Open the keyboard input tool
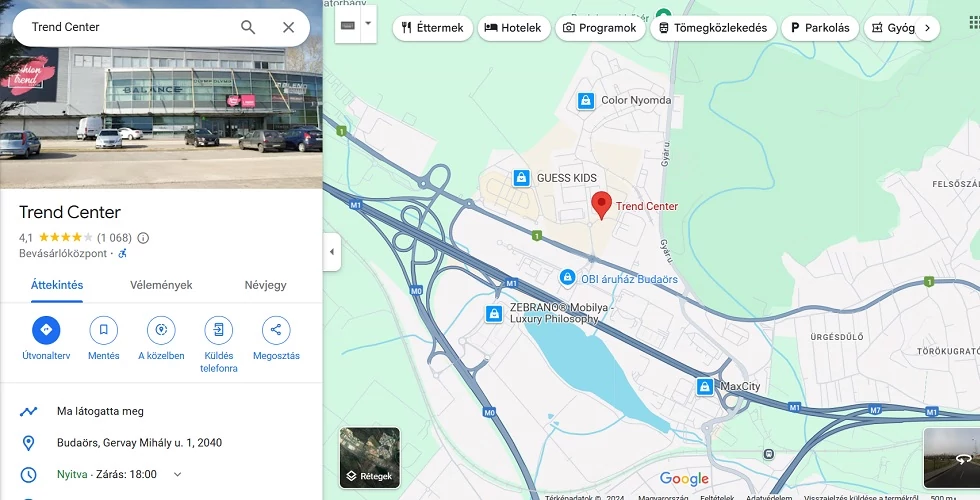Screen dimensions: 980x500 click(x=348, y=25)
